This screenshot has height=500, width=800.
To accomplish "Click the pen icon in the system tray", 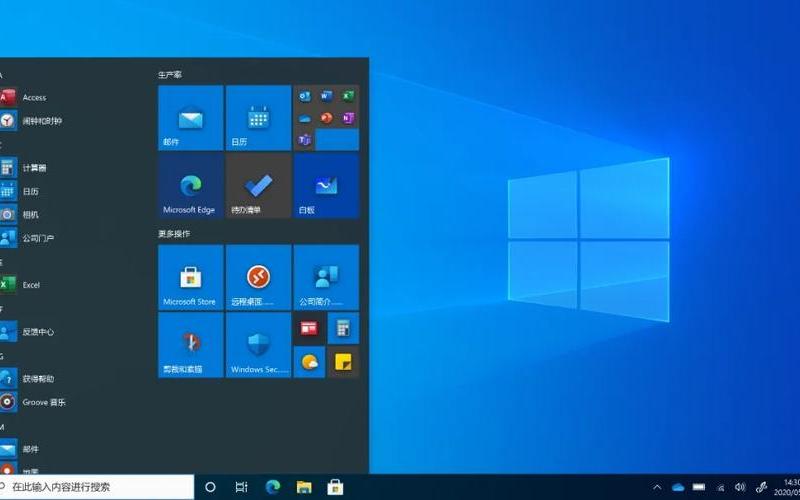I will pos(761,487).
